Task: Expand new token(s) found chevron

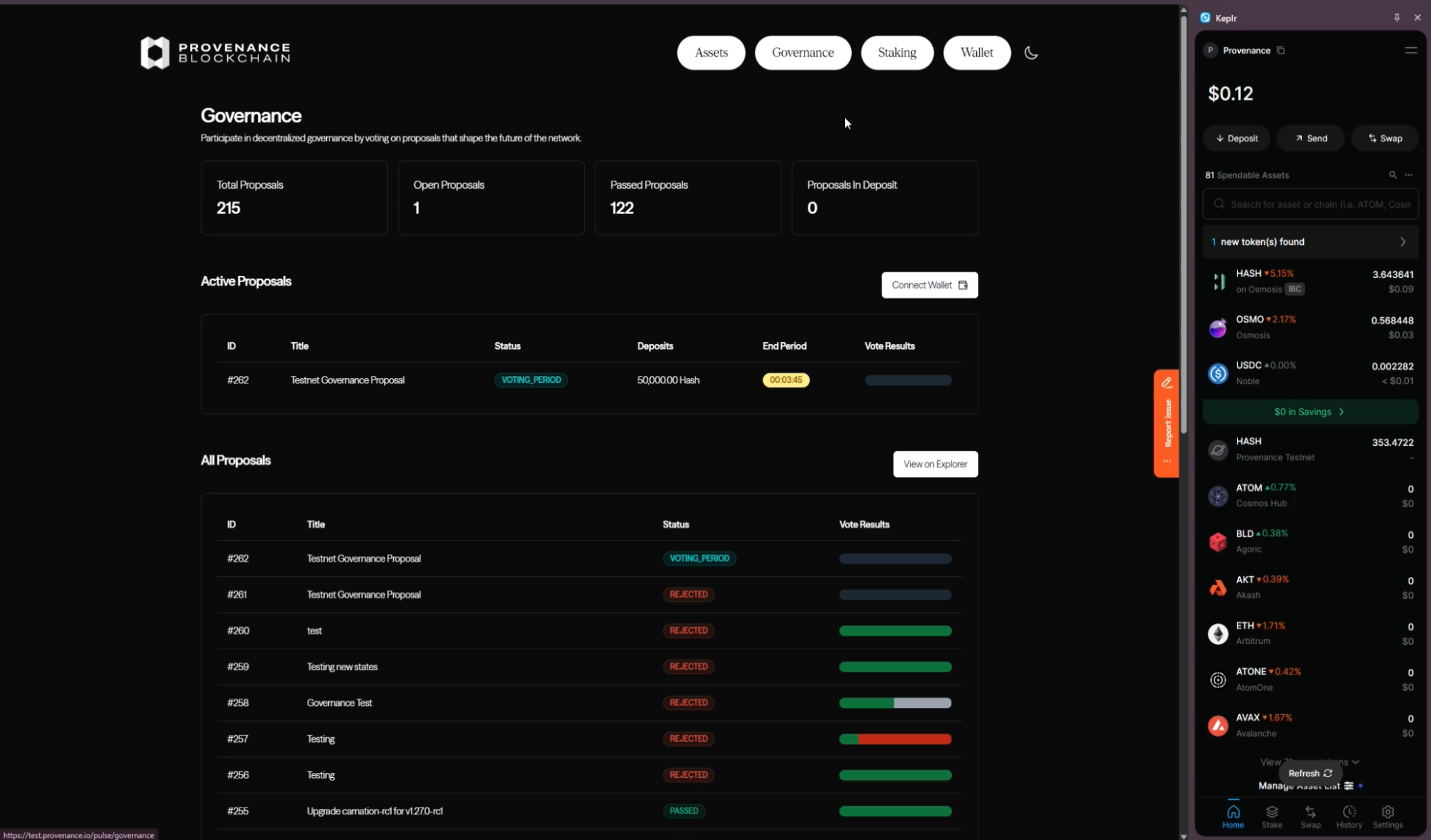Action: 1403,242
